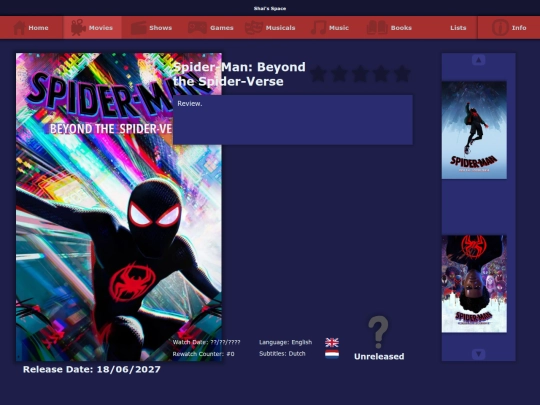Image resolution: width=540 pixels, height=405 pixels.
Task: Set rating with the first star
Action: pyautogui.click(x=318, y=74)
